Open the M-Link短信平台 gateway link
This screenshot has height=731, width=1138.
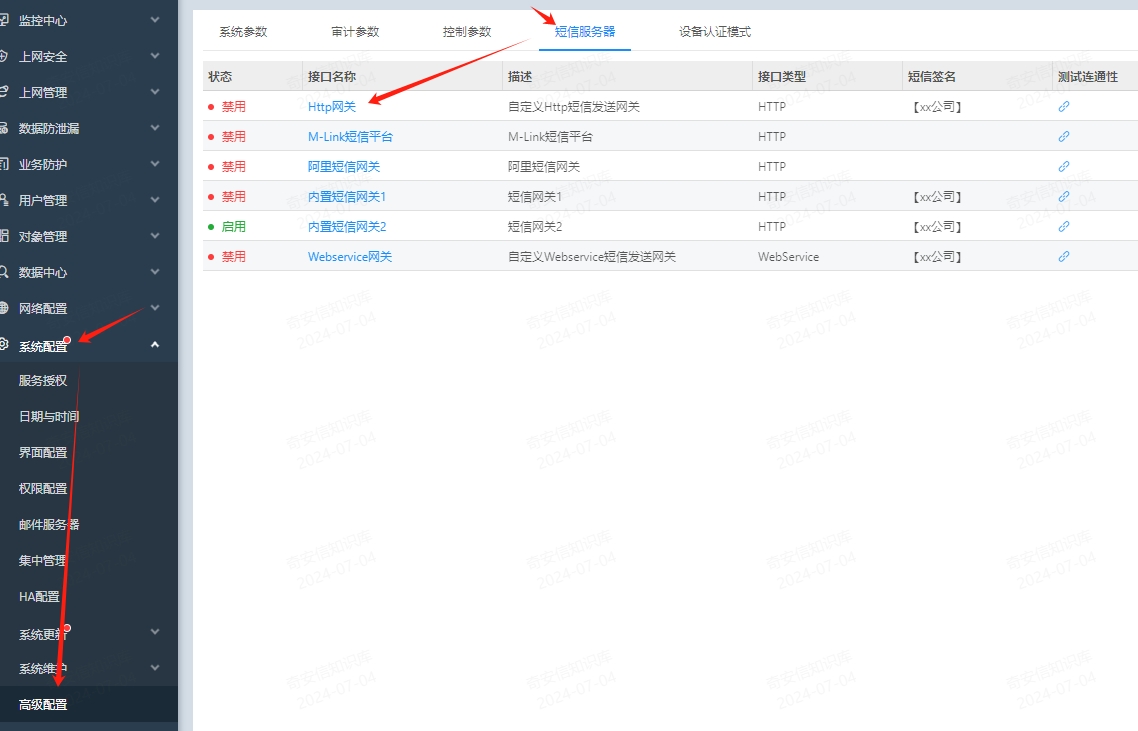pyautogui.click(x=353, y=136)
